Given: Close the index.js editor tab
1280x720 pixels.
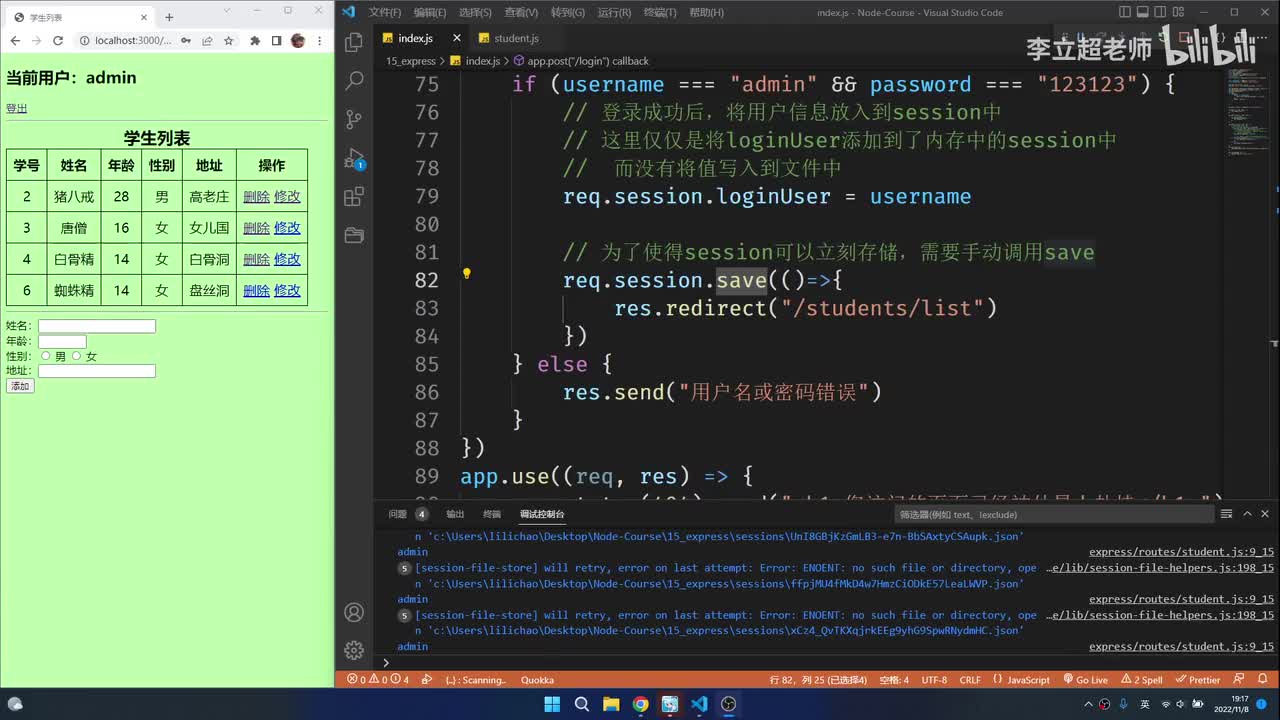Looking at the screenshot, I should (456, 38).
